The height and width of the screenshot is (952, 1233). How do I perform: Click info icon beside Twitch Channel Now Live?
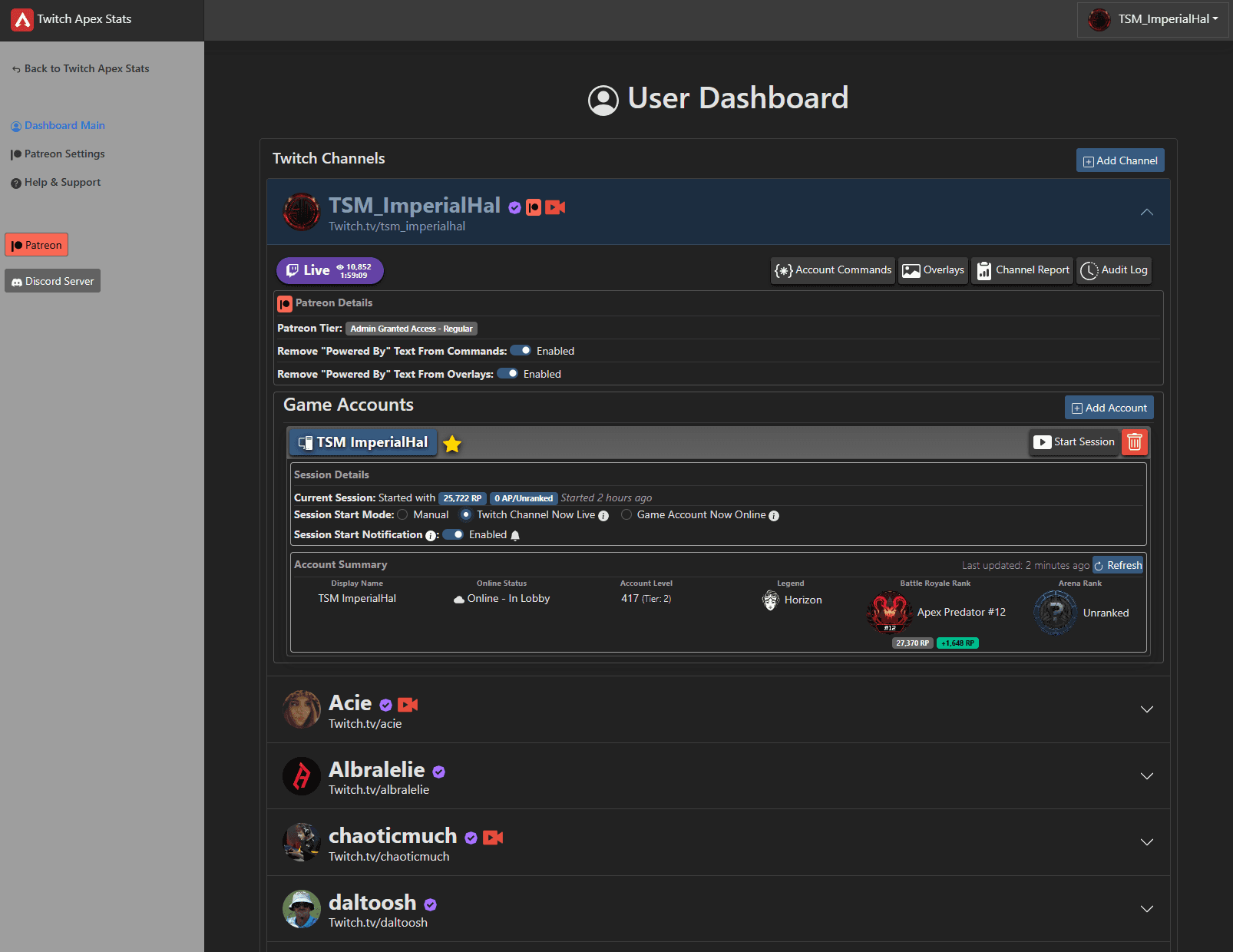pos(603,516)
